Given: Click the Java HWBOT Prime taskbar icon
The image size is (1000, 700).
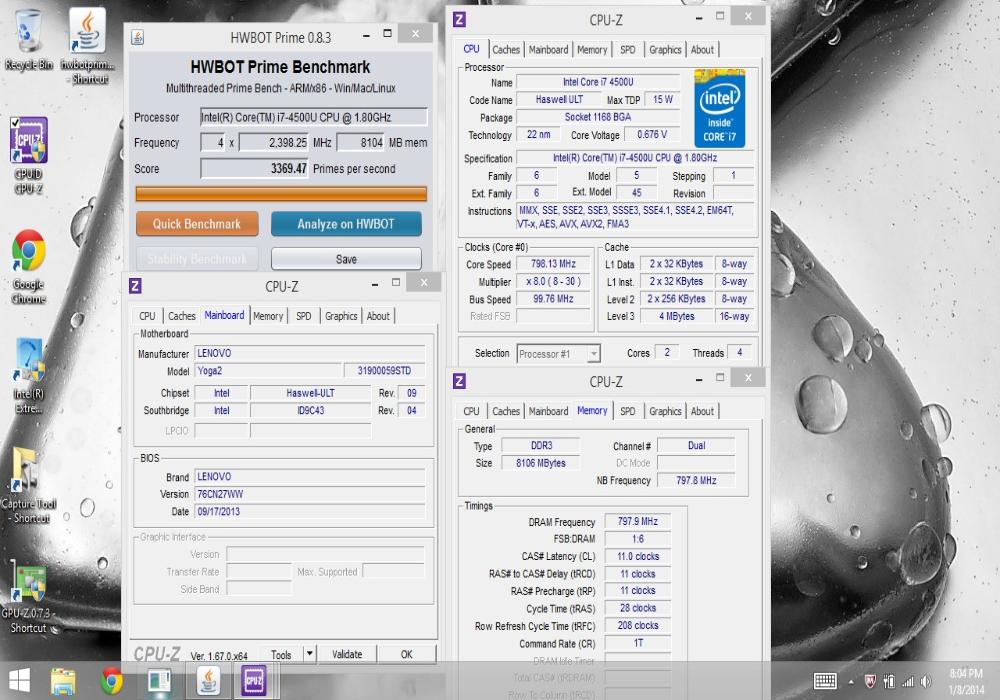Looking at the screenshot, I should click(x=208, y=681).
